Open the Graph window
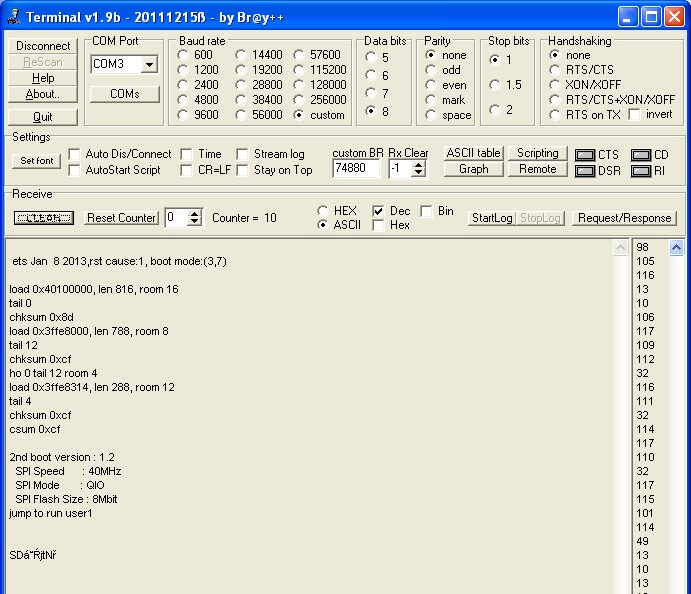Screen dimensions: 691x594 [474, 169]
